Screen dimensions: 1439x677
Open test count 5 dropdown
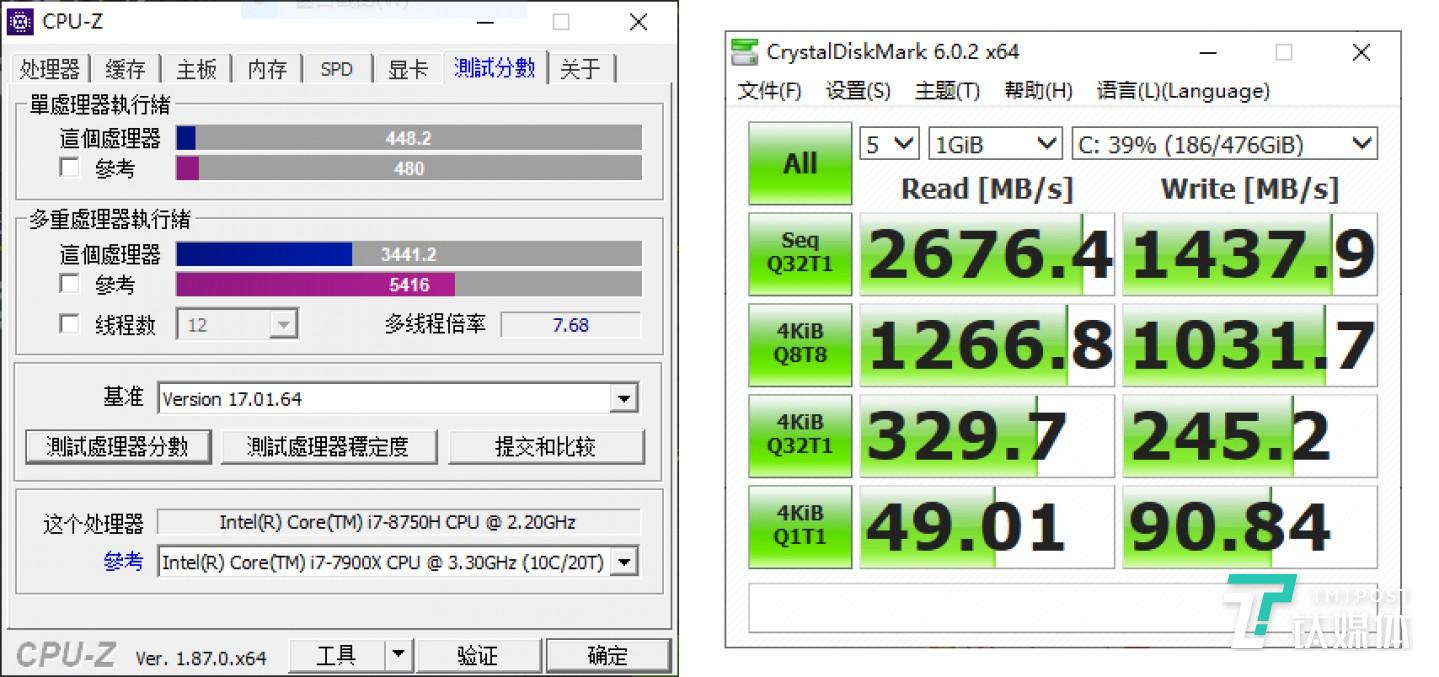tap(889, 144)
